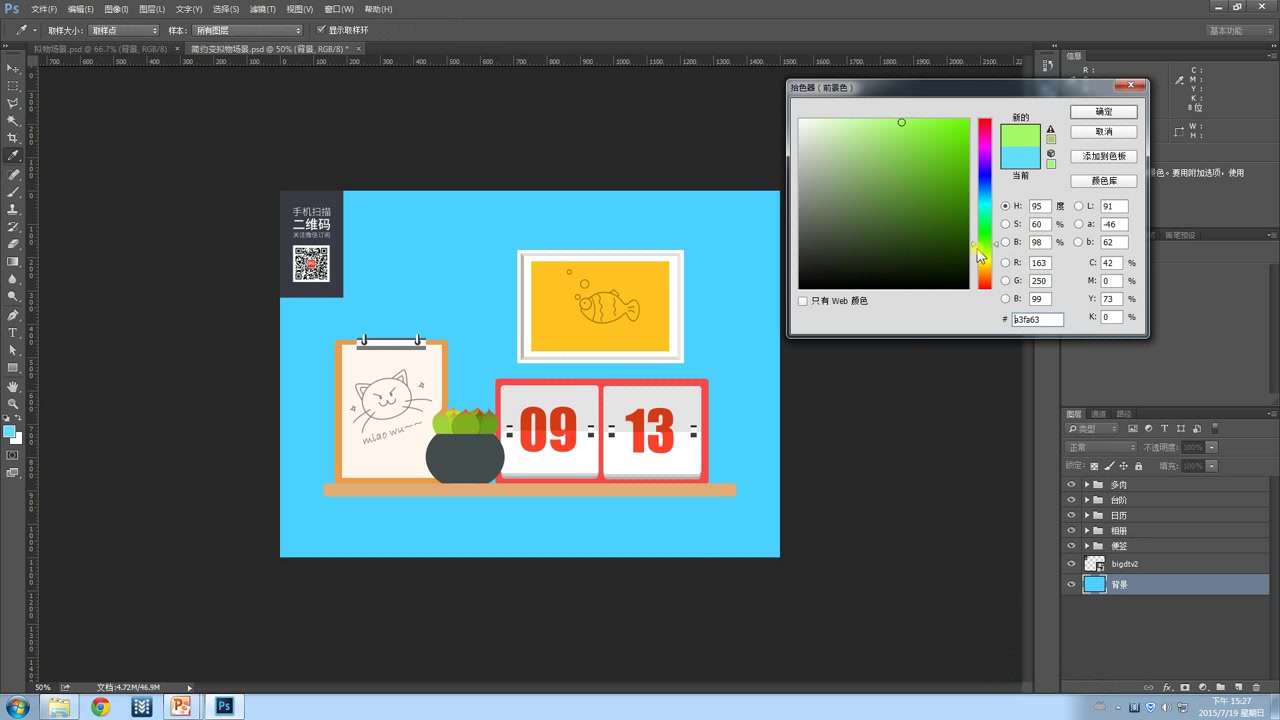Viewport: 1280px width, 720px height.
Task: Click the delete layer trash icon
Action: pos(1257,688)
